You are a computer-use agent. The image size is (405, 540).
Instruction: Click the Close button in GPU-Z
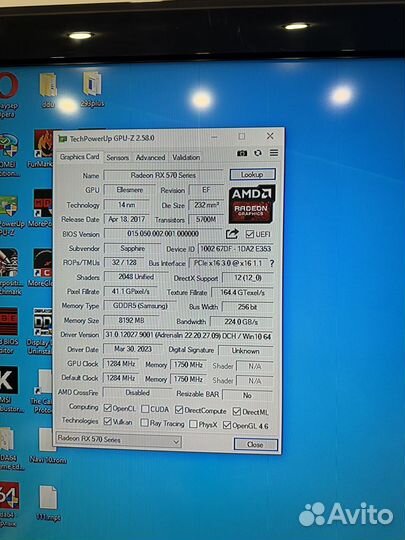[x=255, y=445]
